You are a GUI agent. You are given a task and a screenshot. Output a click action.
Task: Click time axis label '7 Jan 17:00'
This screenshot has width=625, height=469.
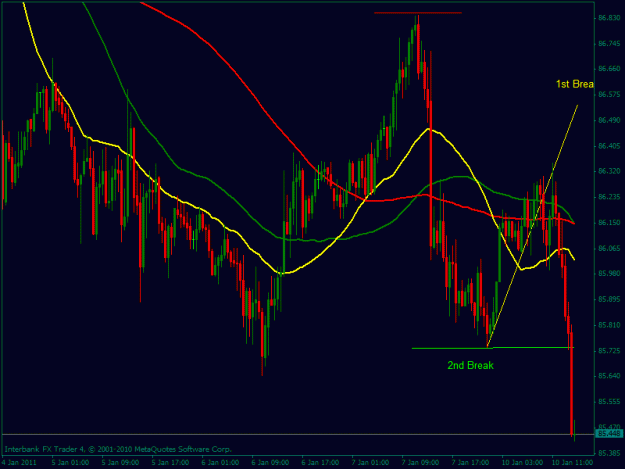(x=470, y=463)
